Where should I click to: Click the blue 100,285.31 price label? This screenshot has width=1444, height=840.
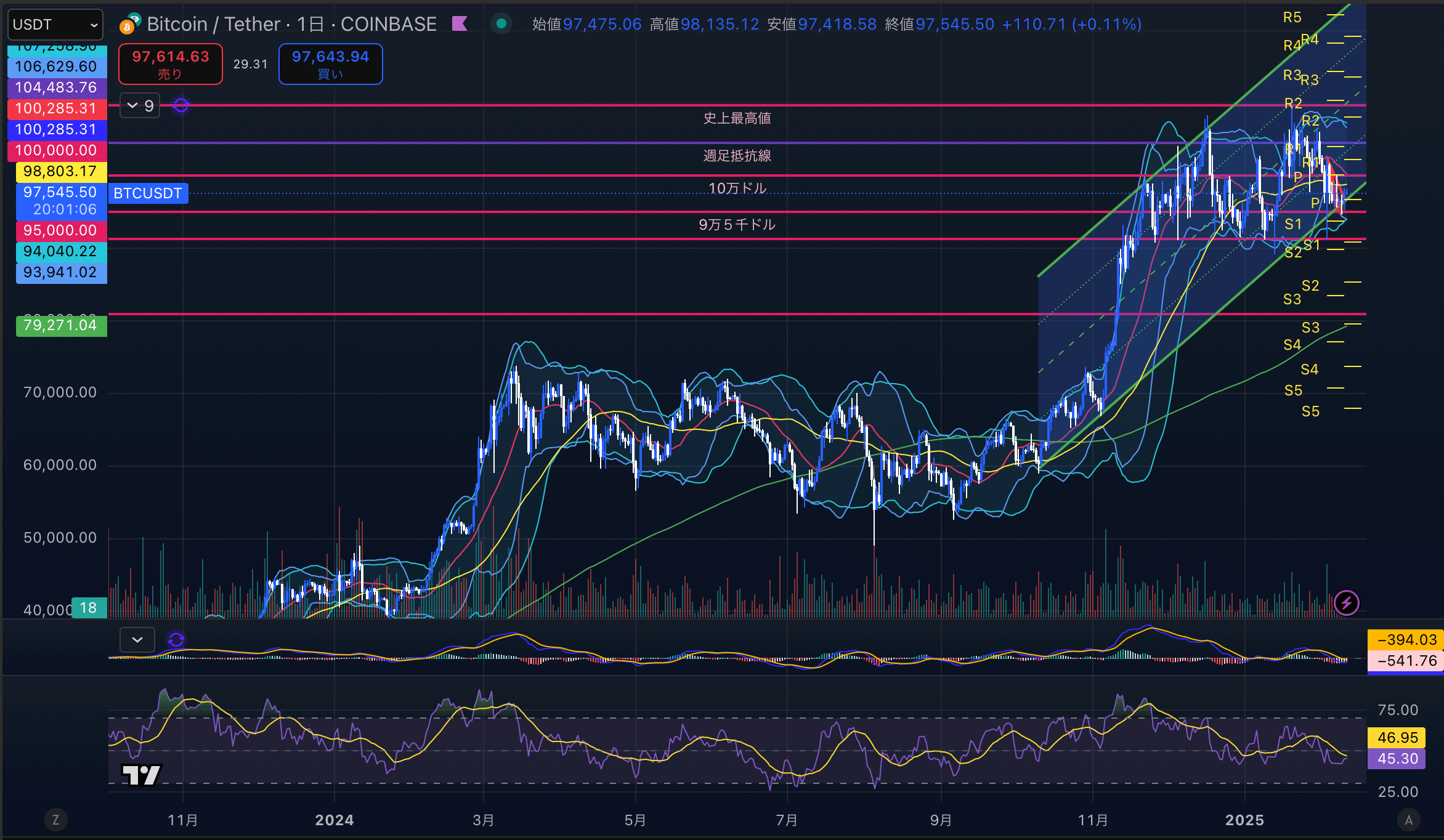pyautogui.click(x=57, y=129)
